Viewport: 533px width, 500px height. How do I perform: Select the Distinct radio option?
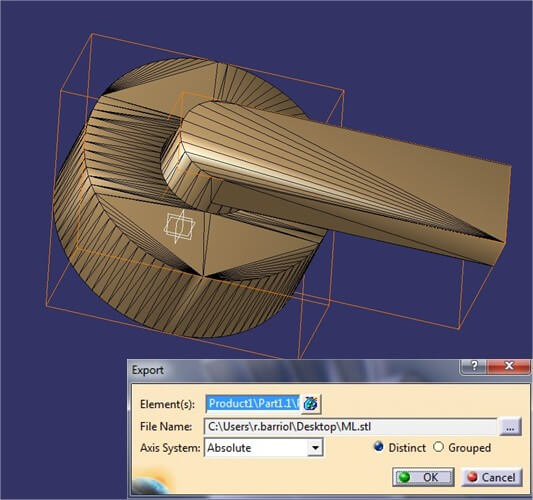(x=379, y=447)
